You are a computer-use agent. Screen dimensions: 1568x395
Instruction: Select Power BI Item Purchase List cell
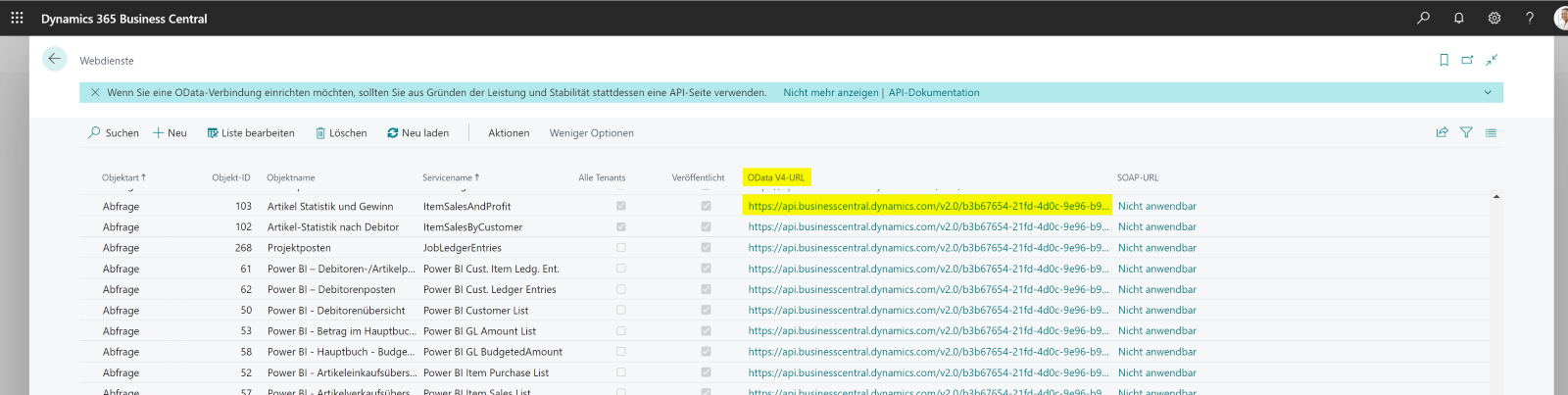pos(486,372)
